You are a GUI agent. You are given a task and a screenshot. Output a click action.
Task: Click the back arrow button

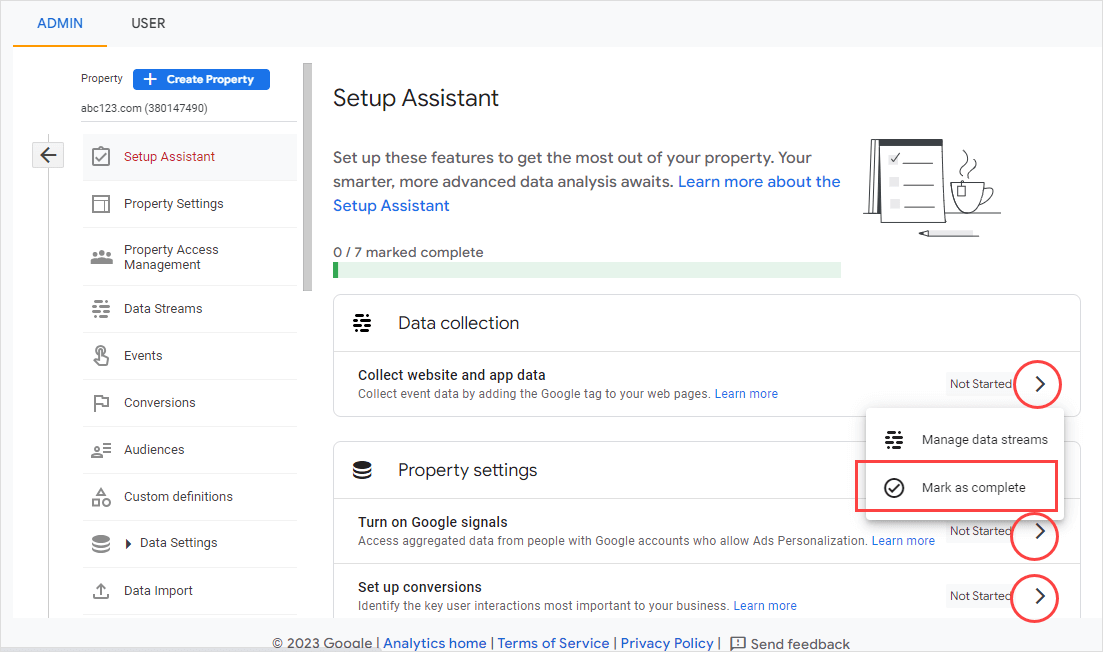point(48,155)
